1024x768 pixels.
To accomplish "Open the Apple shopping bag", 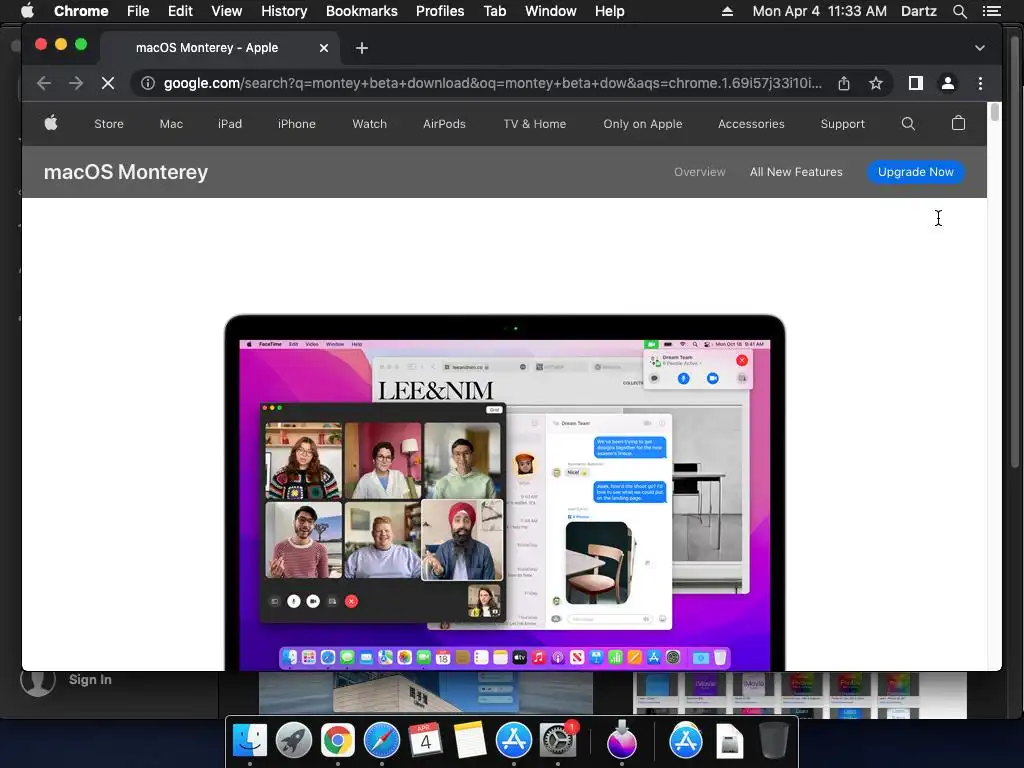I will (958, 123).
